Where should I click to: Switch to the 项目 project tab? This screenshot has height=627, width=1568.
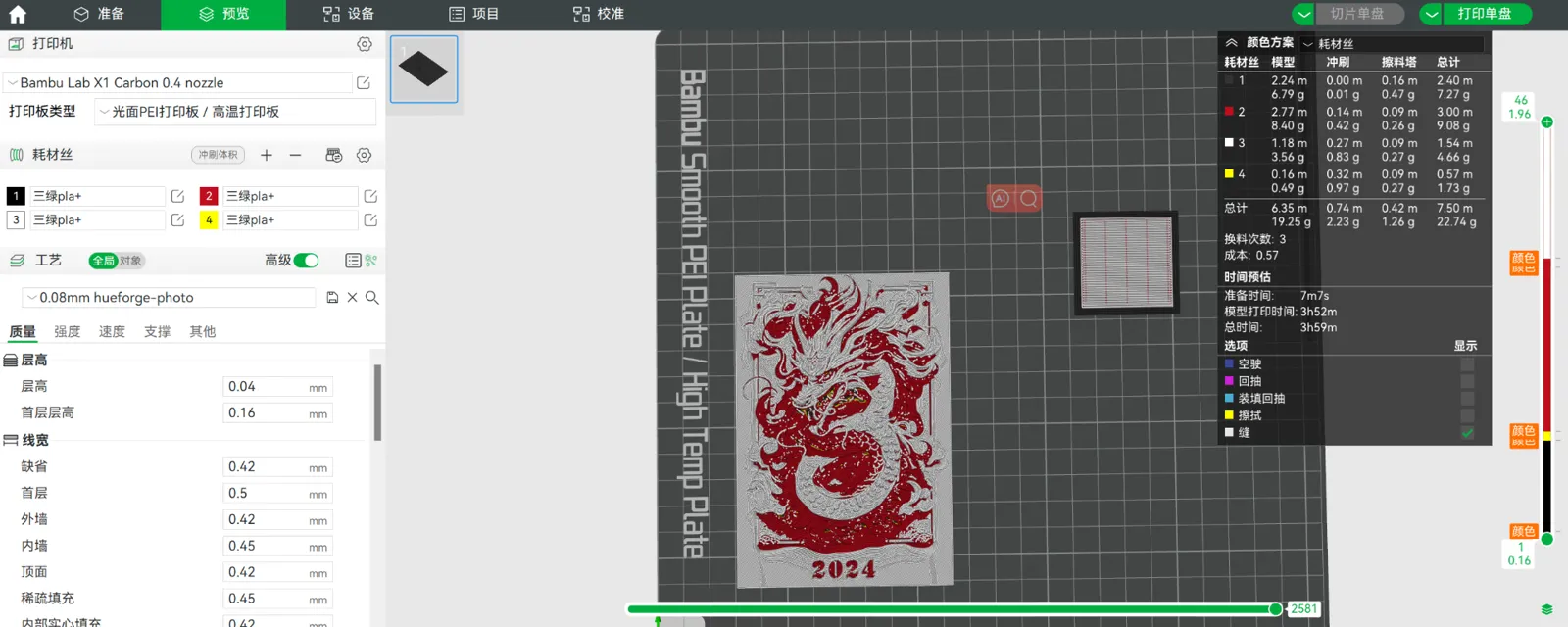point(473,14)
